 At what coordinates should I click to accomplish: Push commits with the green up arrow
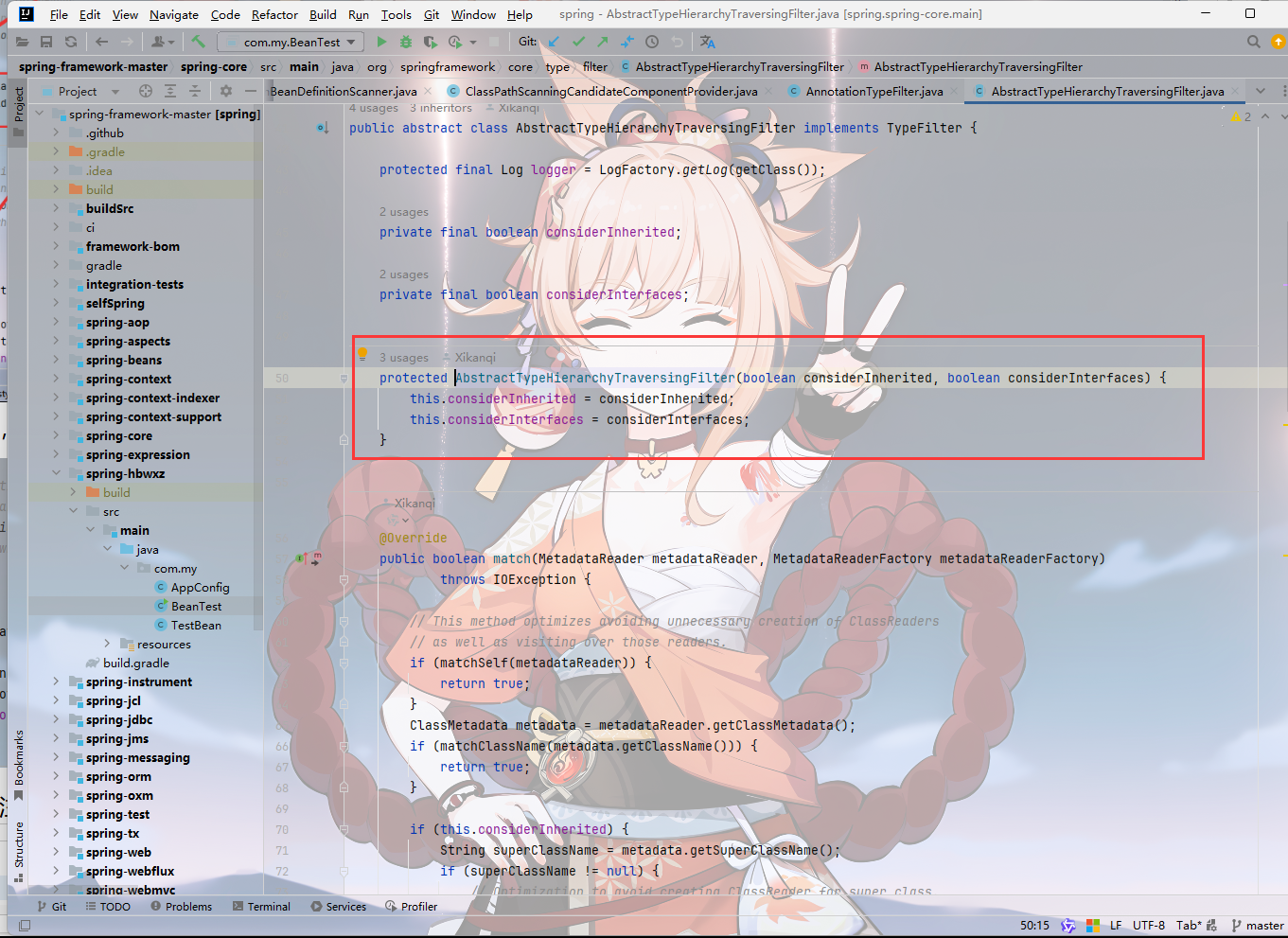point(603,42)
